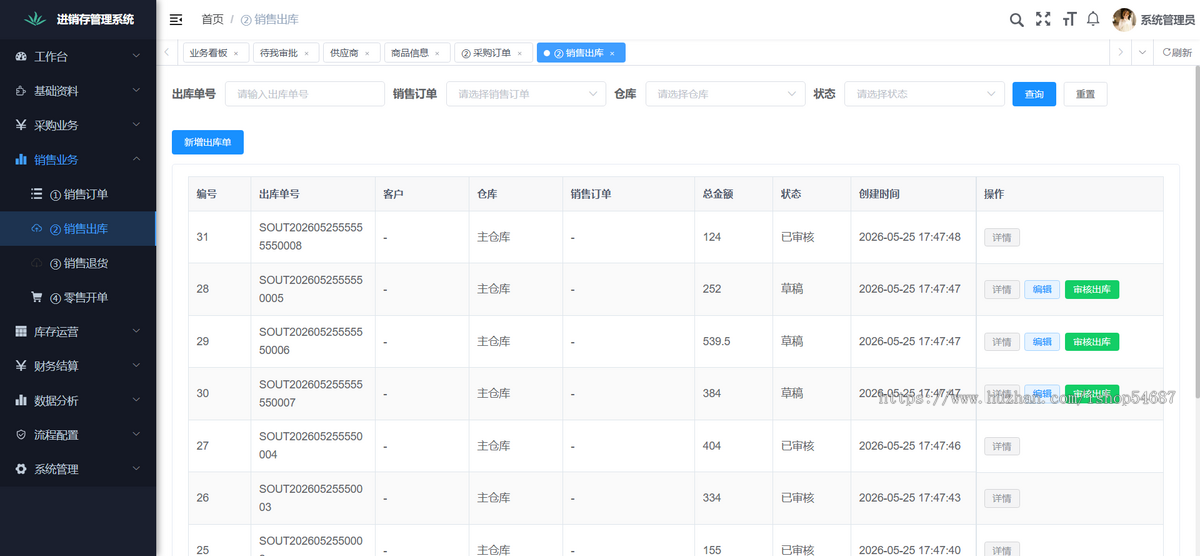Open the 状态 filter dropdown

924,94
